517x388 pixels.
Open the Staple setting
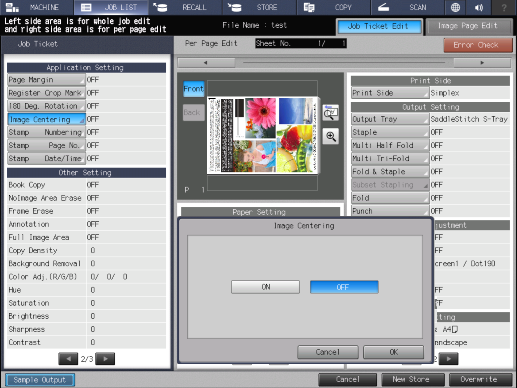390,132
